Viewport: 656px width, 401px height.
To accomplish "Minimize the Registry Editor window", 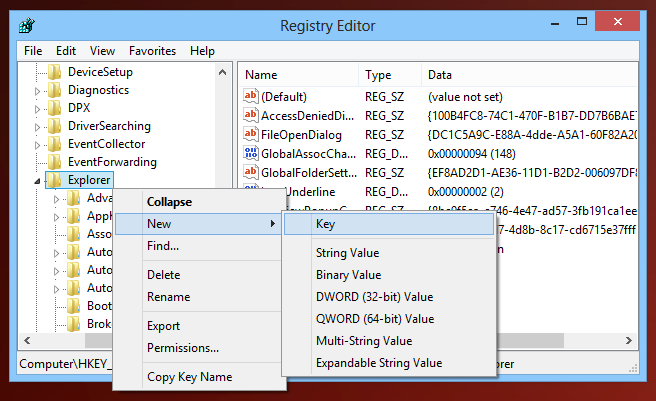I will coord(555,23).
